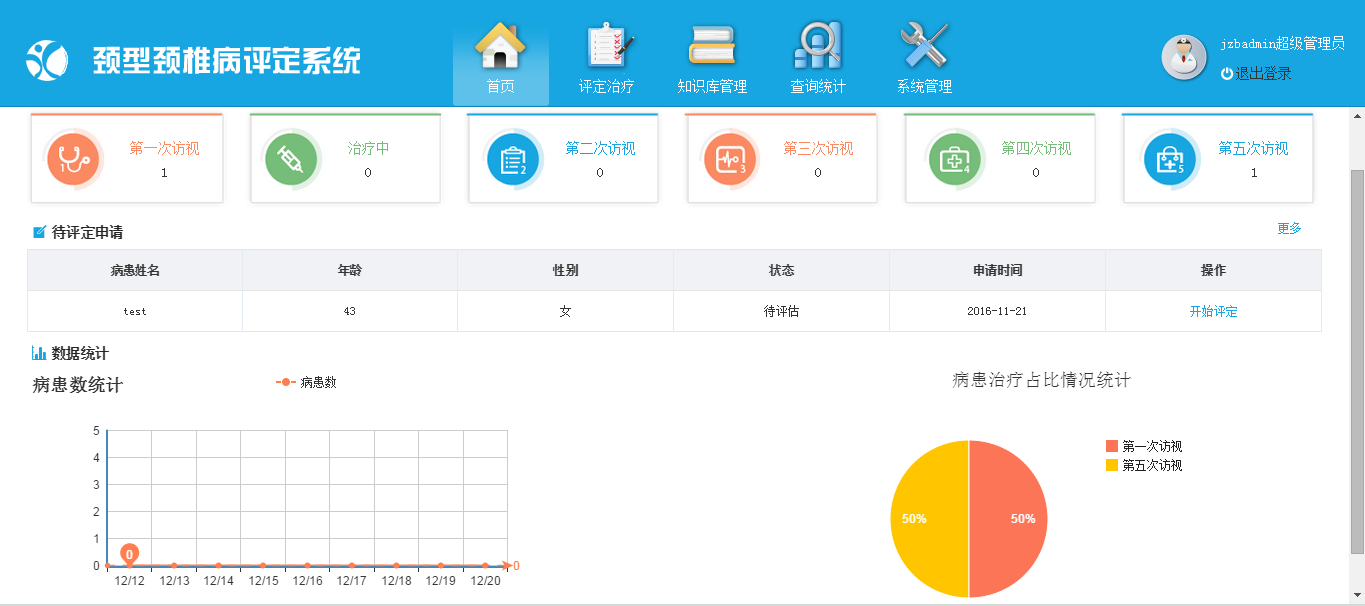The height and width of the screenshot is (606, 1365).
Task: Open 系统管理 wrench tools icon
Action: pyautogui.click(x=923, y=46)
